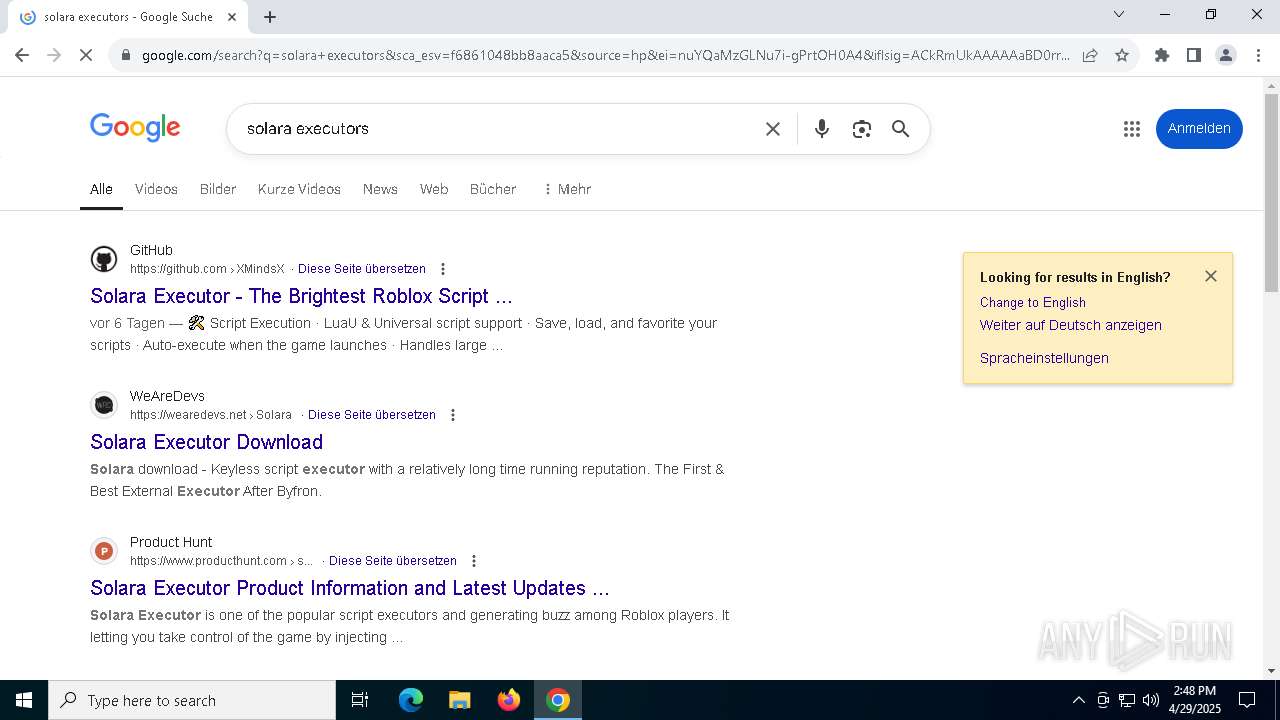Screen dimensions: 1280x720
Task: Open Solara Executor Brightest Roblox Script link
Action: point(301,296)
